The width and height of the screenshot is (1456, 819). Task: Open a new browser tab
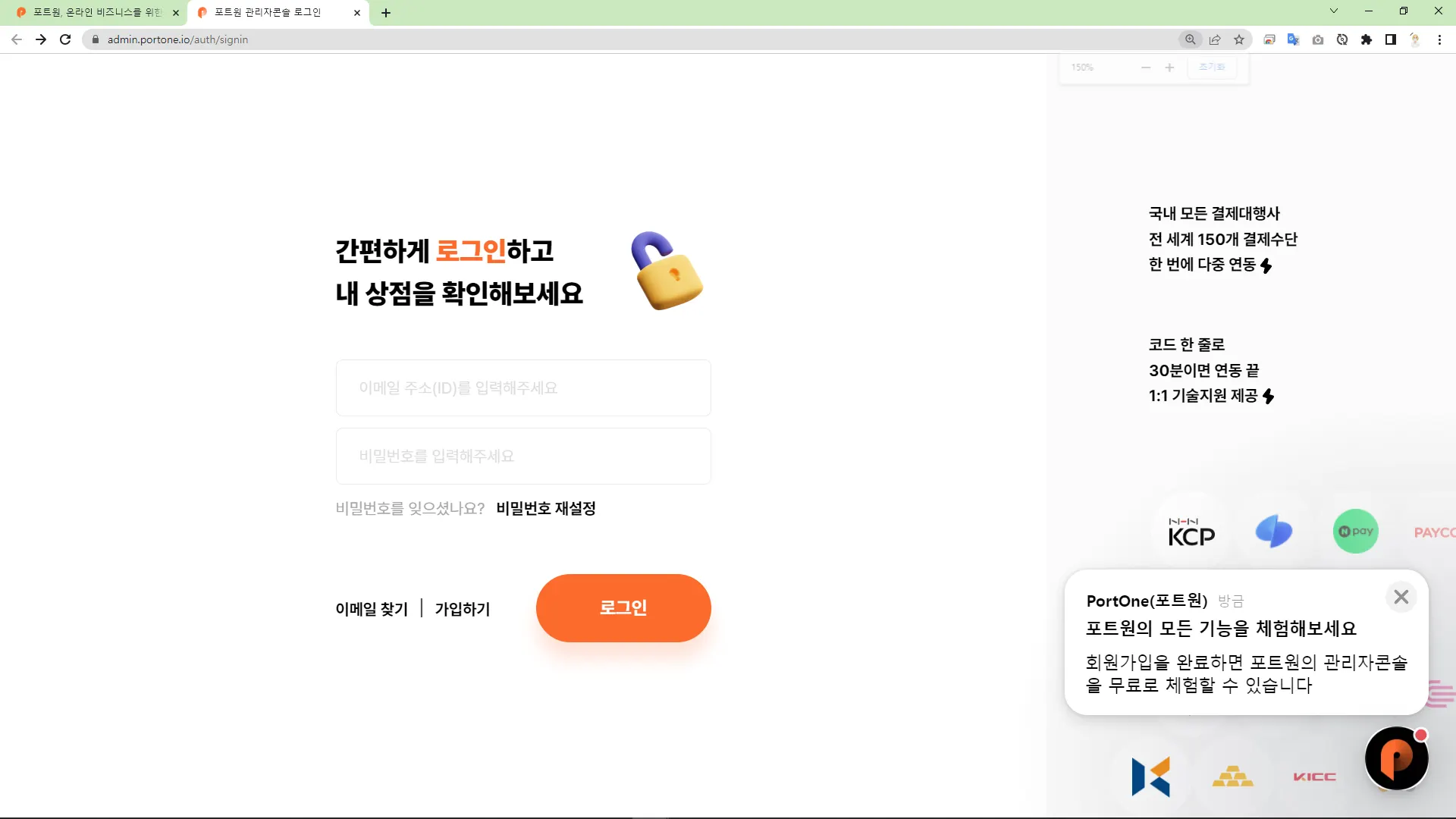[x=386, y=13]
